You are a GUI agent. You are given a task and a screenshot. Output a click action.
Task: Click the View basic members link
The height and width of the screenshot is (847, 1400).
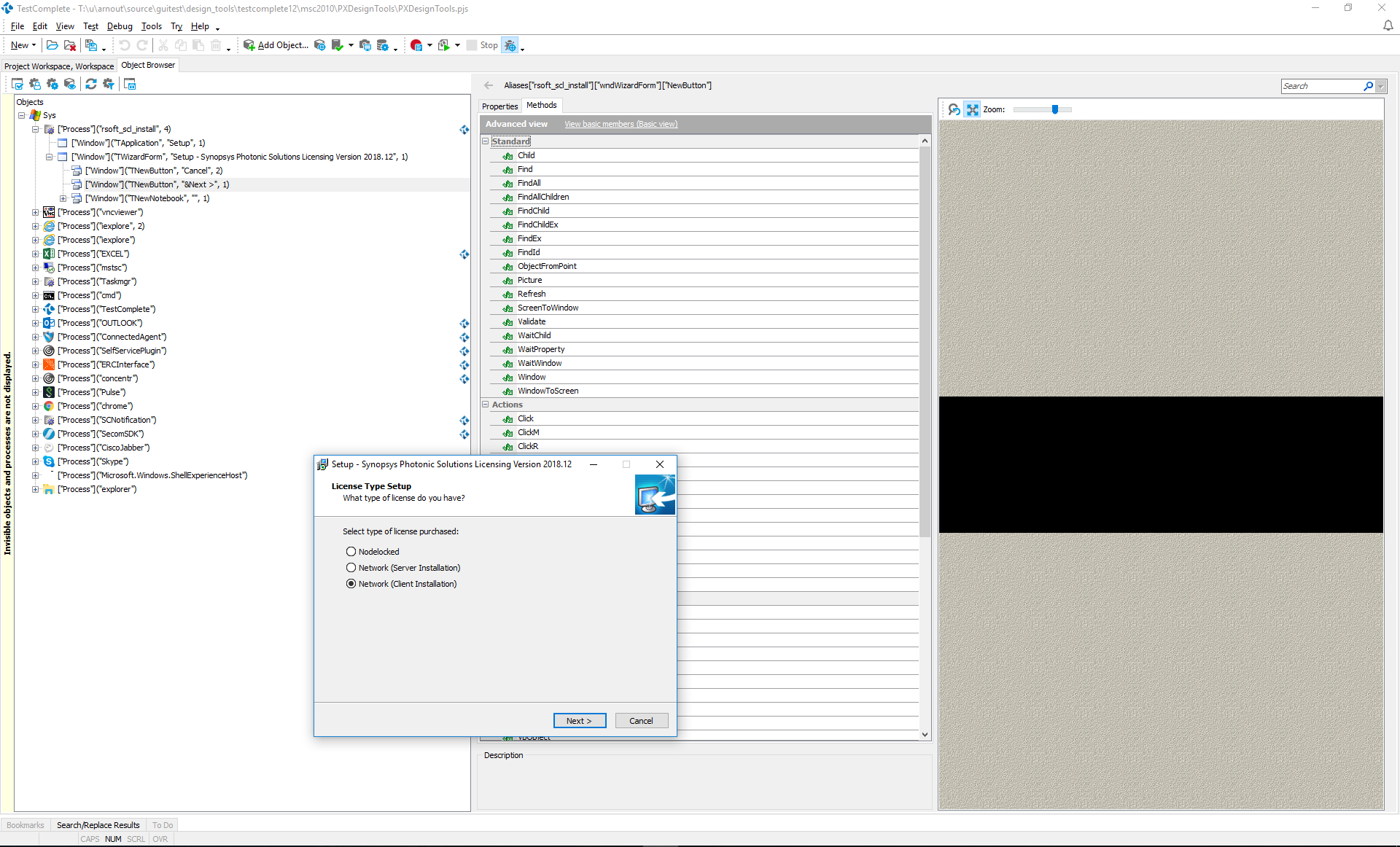pos(621,125)
